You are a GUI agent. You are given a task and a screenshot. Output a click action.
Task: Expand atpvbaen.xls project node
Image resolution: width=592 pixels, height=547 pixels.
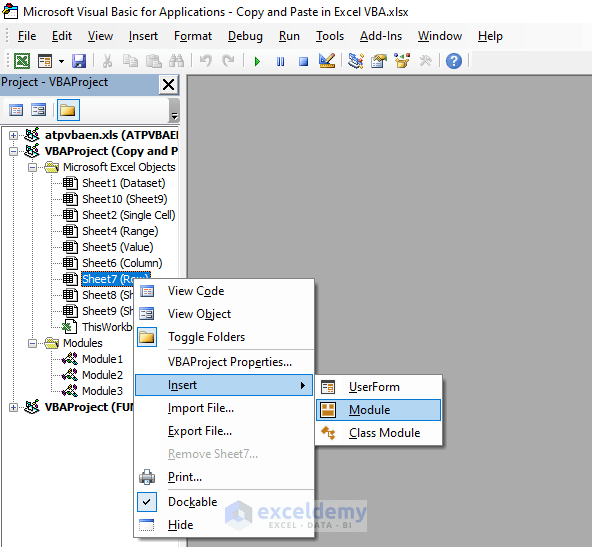(x=13, y=135)
